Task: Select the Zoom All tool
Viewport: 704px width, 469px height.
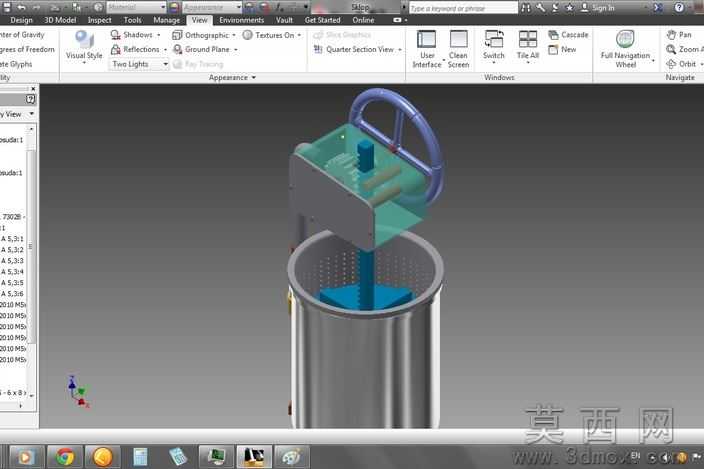Action: pos(685,49)
